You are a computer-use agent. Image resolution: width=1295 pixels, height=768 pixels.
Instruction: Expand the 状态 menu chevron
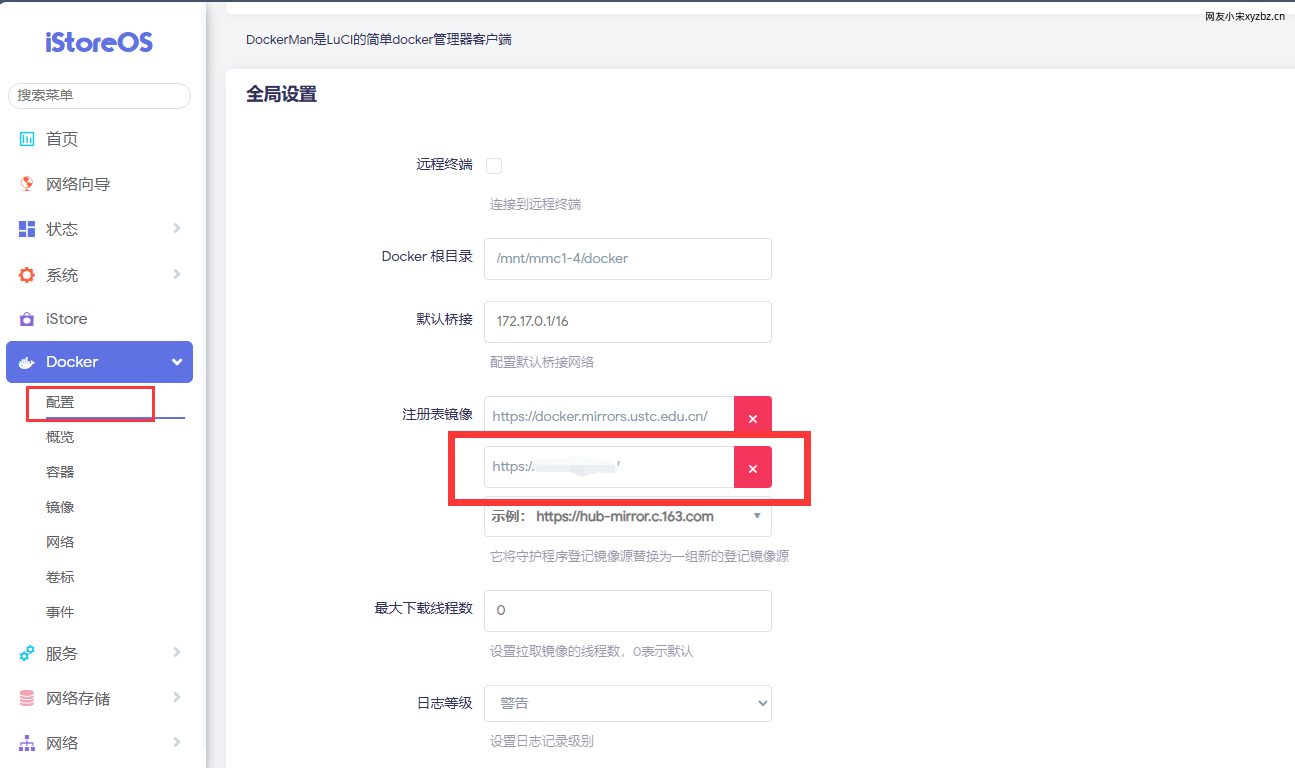(177, 228)
